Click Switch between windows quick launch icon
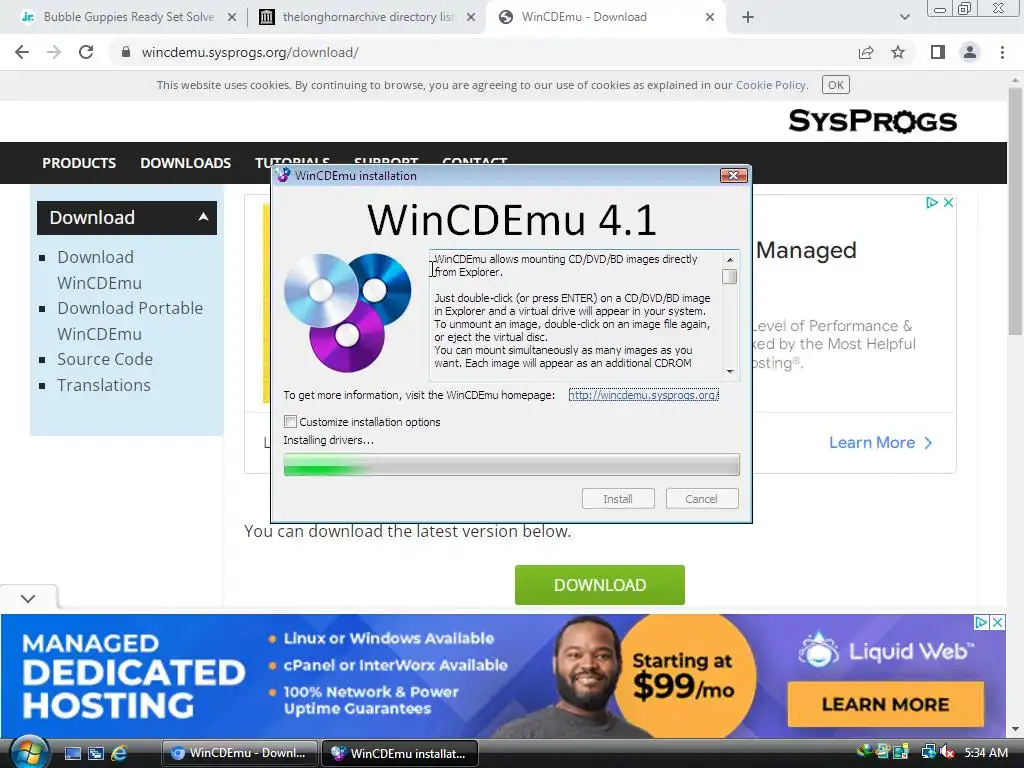The height and width of the screenshot is (768, 1024). [x=96, y=754]
